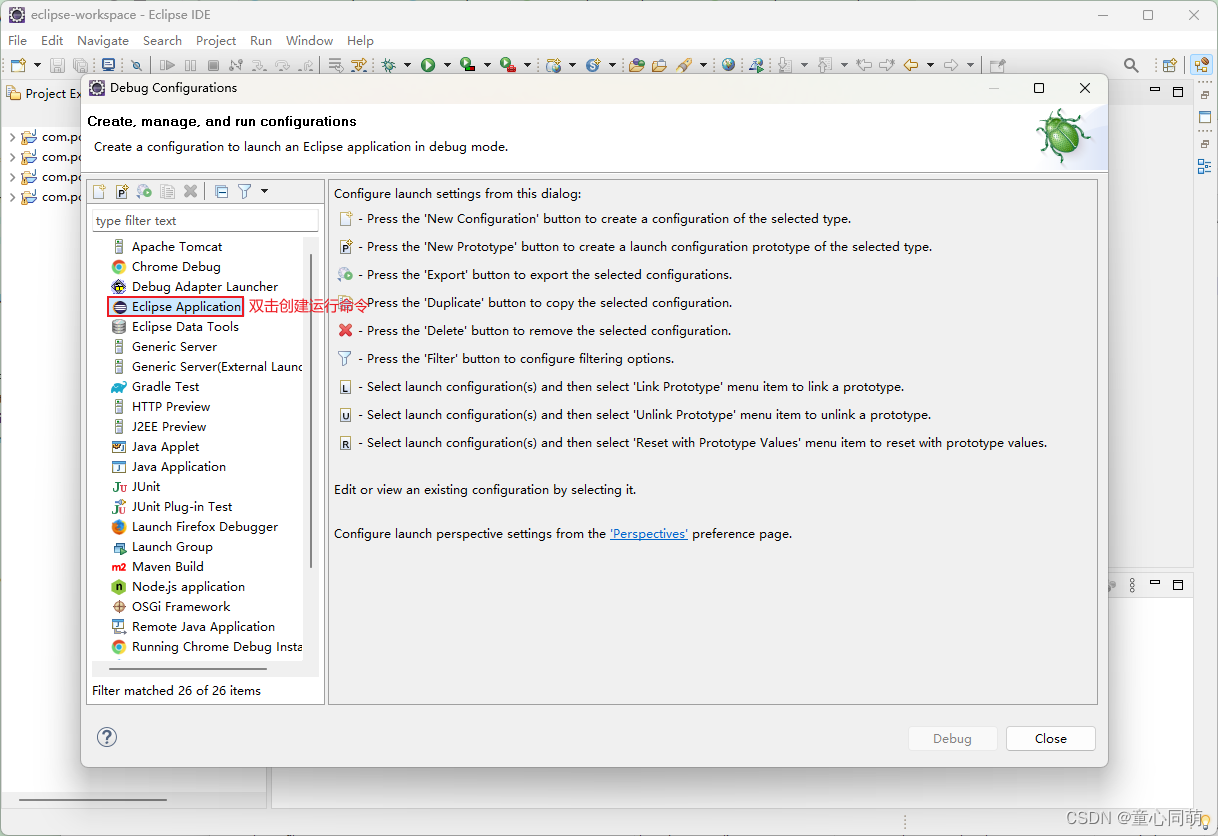Click the Close button in Debug Configurations

[x=1051, y=738]
